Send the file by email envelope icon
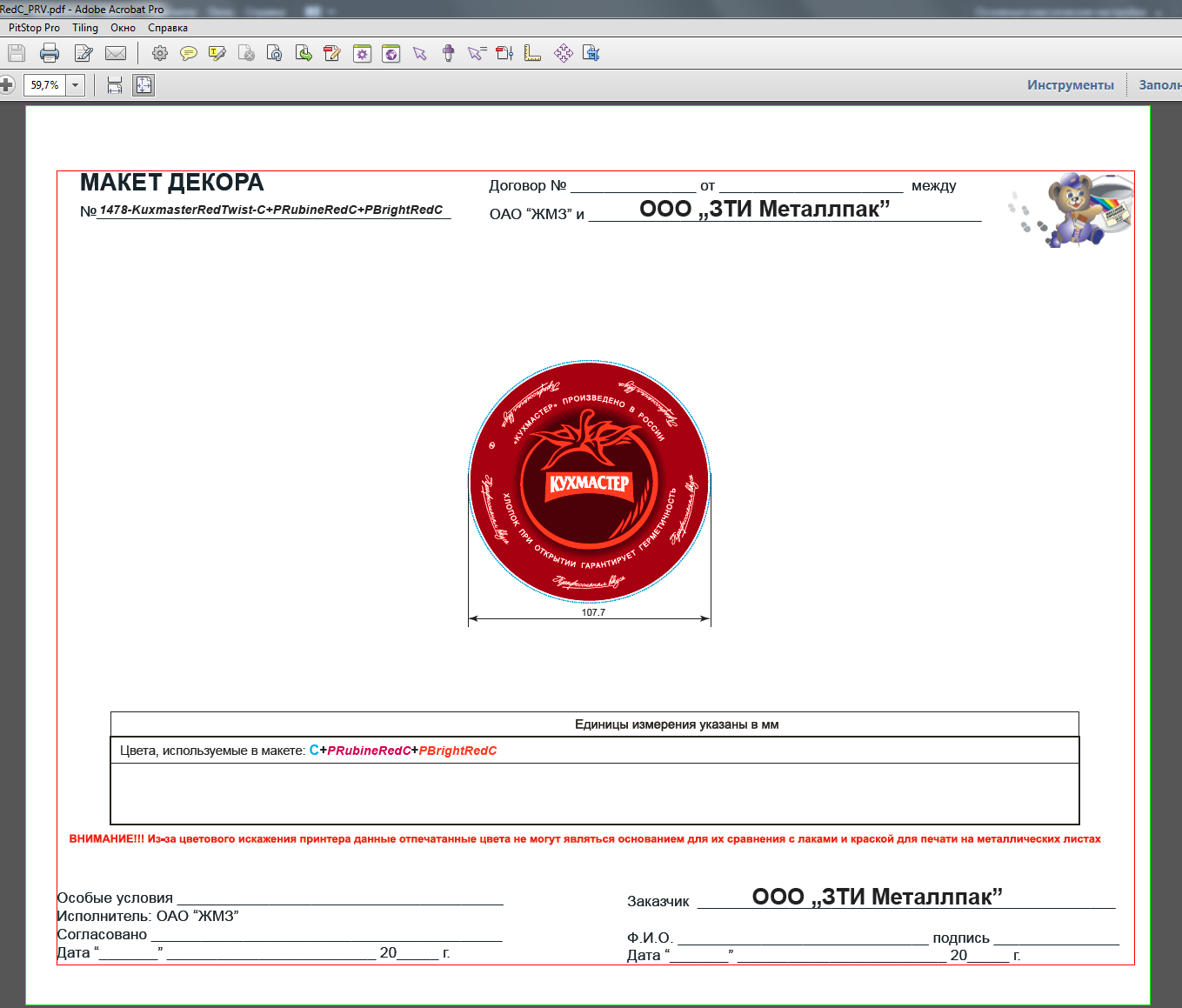This screenshot has height=1008, width=1182. point(116,54)
